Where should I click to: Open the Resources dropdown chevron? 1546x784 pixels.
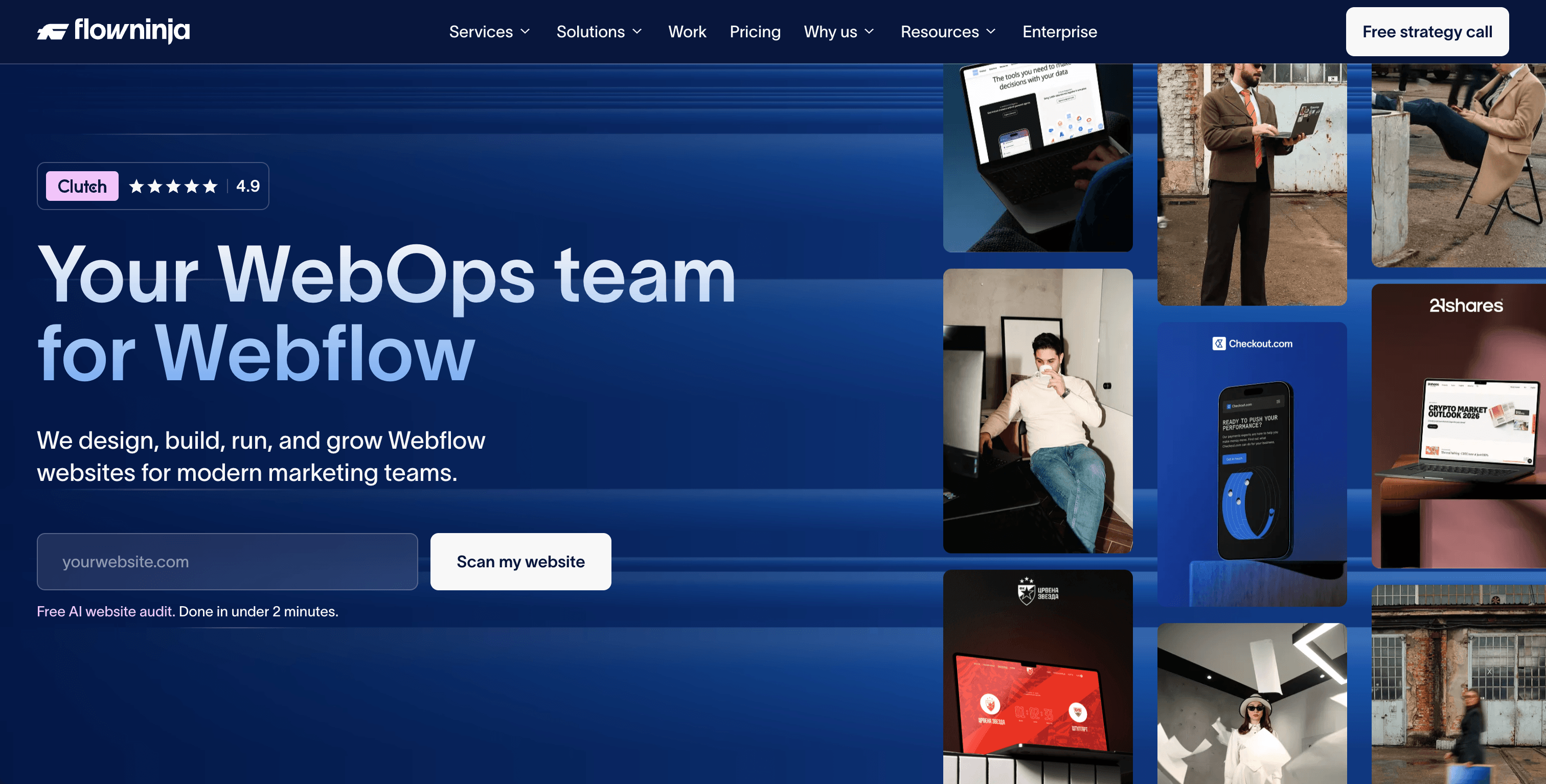[x=991, y=32]
